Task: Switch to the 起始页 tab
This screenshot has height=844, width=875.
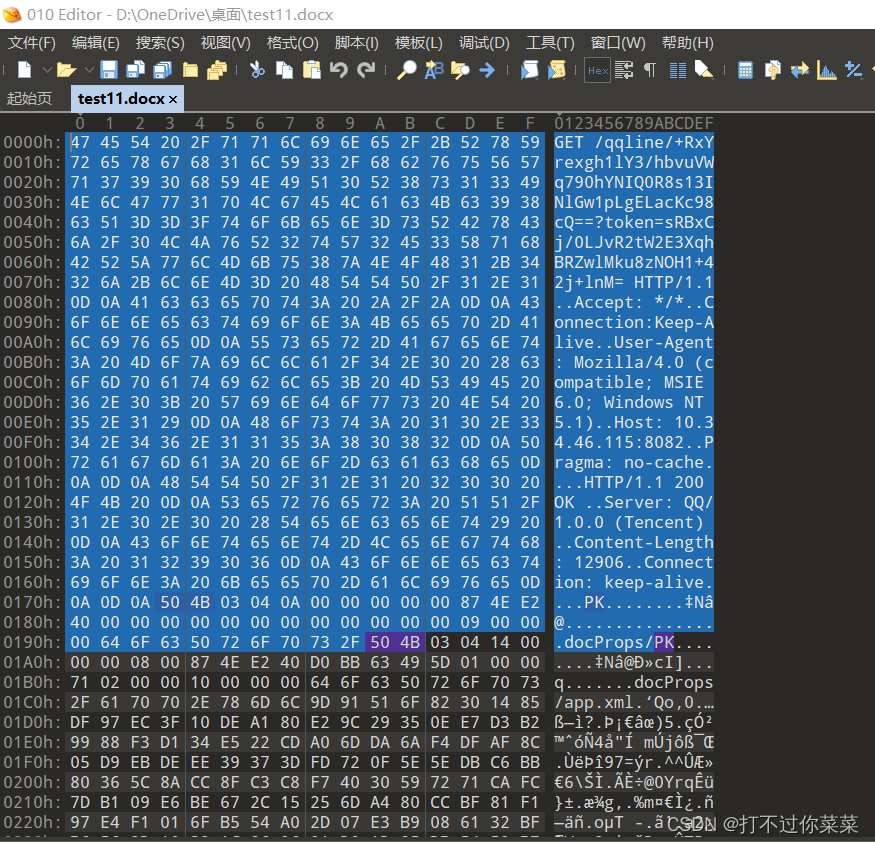Action: pos(29,99)
